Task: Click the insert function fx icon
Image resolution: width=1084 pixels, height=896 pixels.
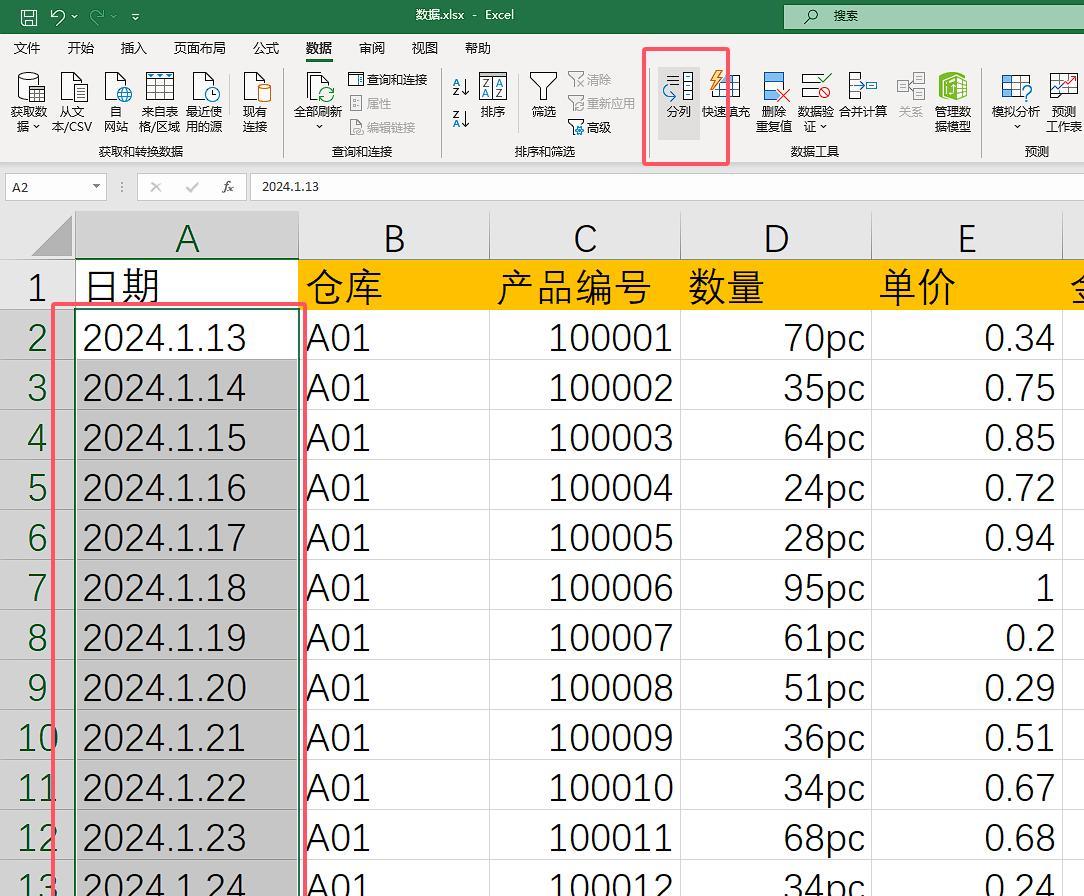Action: pos(227,187)
